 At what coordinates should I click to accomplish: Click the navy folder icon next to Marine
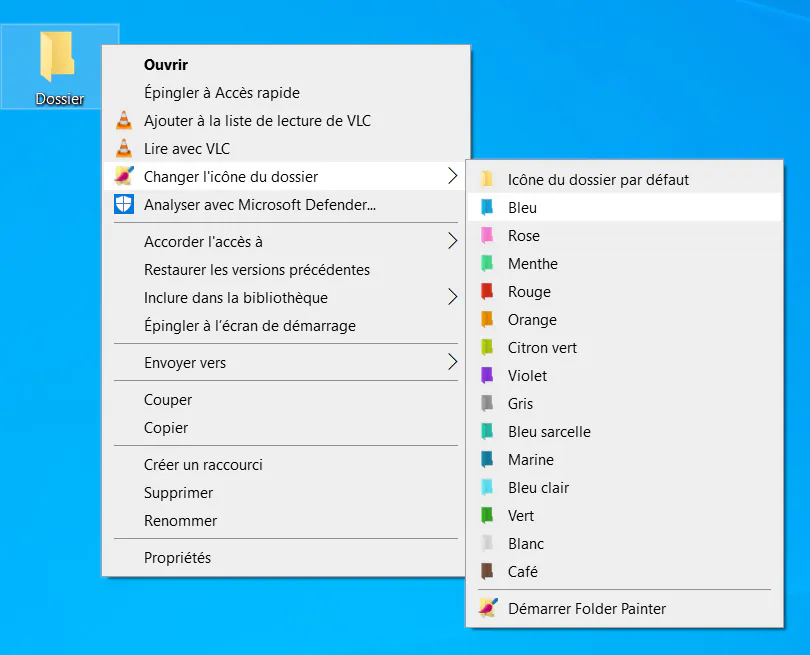coord(487,459)
